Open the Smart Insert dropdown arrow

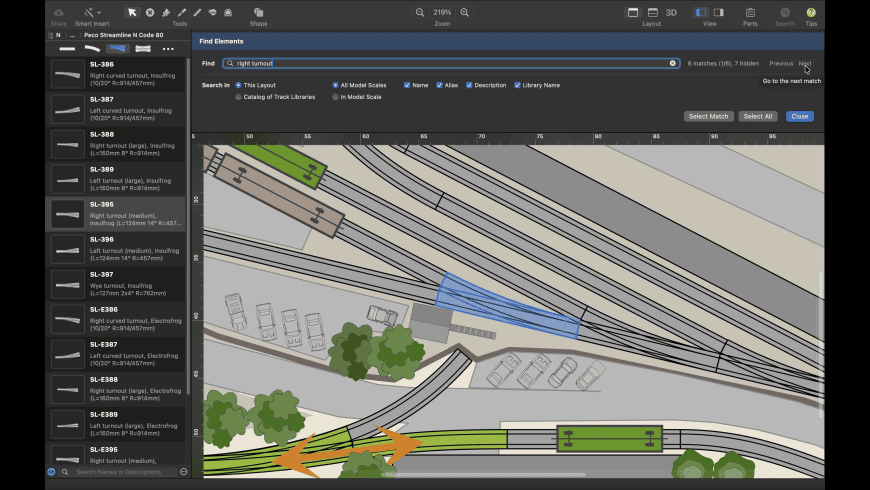(x=99, y=12)
